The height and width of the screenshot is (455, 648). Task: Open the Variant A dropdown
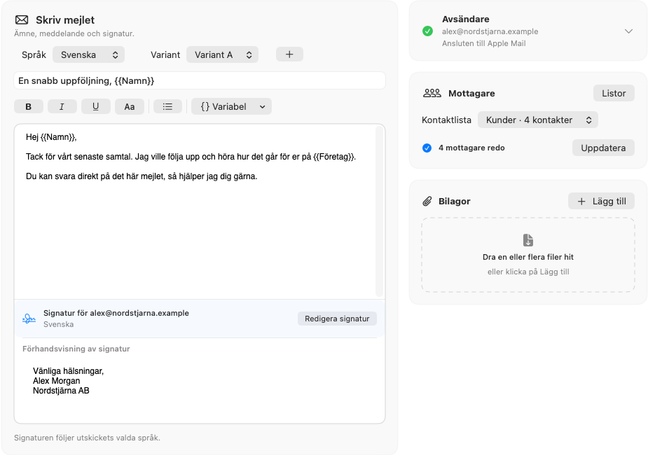[x=222, y=55]
